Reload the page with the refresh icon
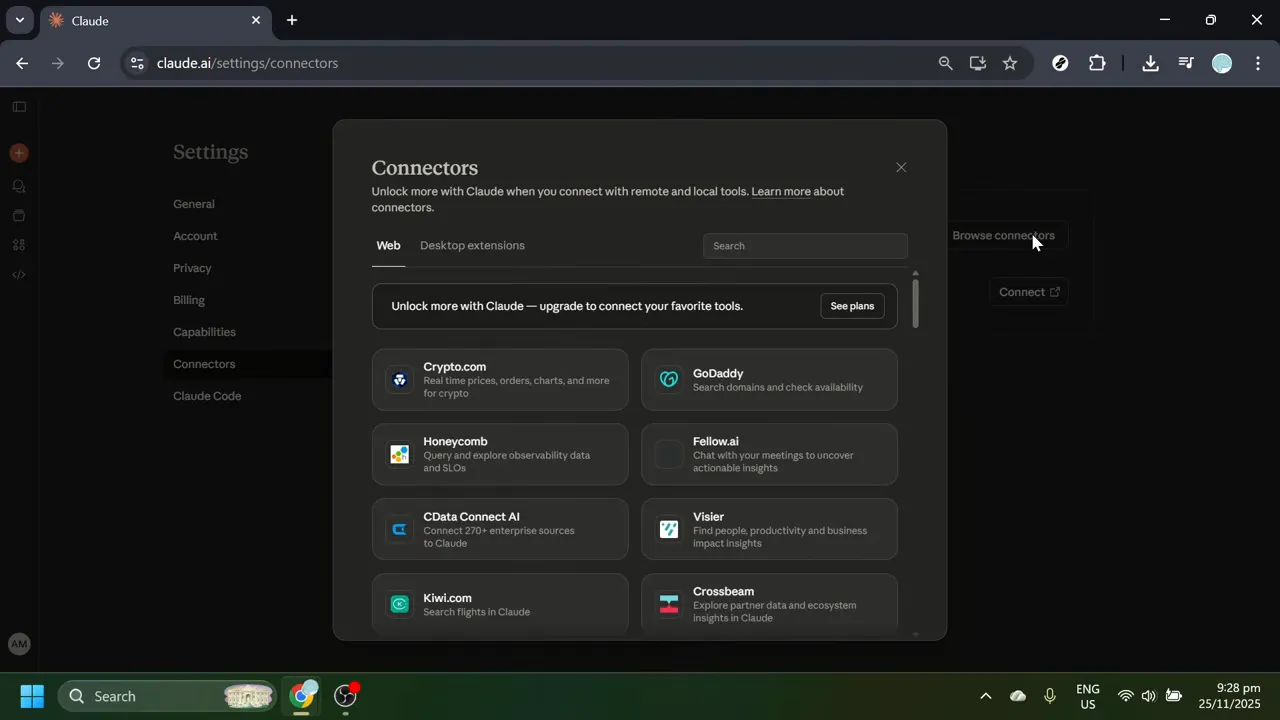 (x=94, y=63)
